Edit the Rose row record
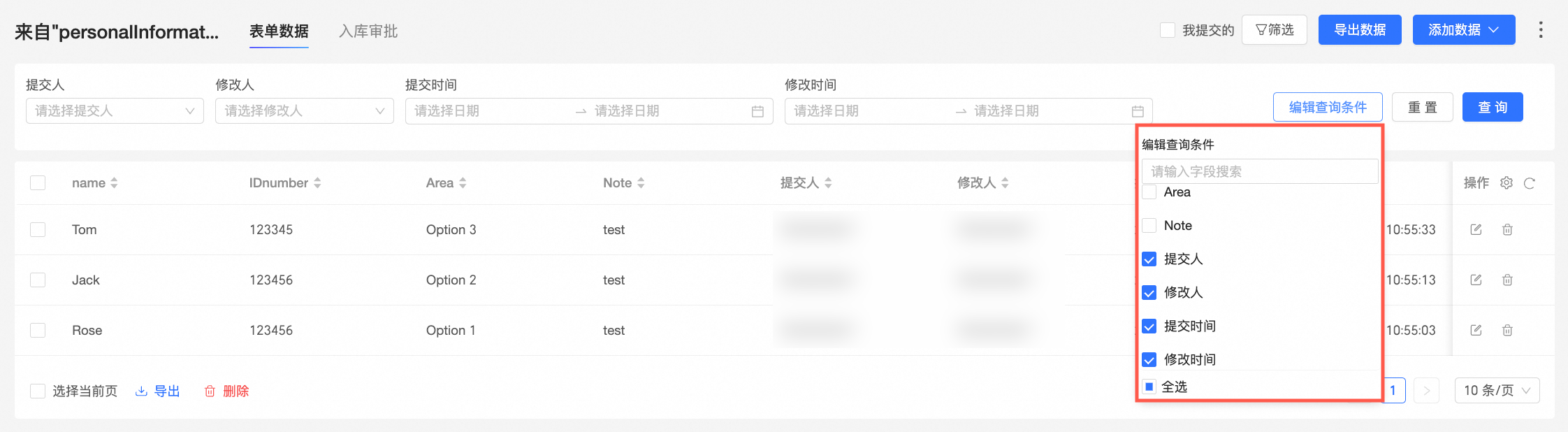Image resolution: width=1568 pixels, height=432 pixels. pyautogui.click(x=1476, y=330)
